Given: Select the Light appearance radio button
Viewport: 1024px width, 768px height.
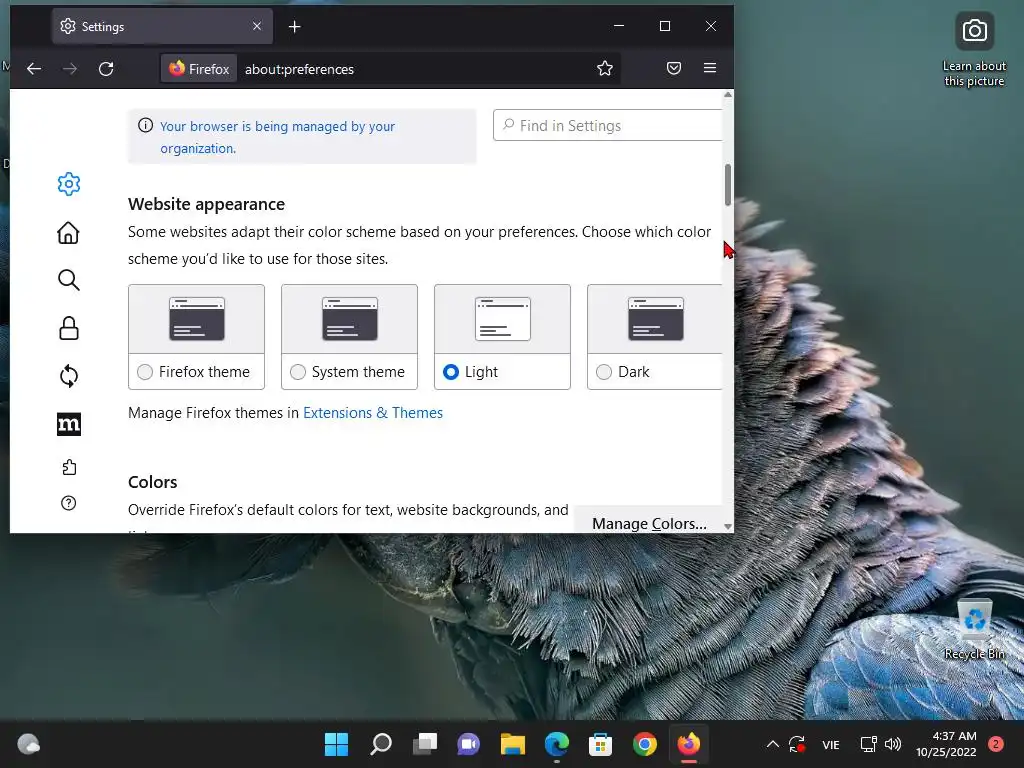Looking at the screenshot, I should click(451, 372).
